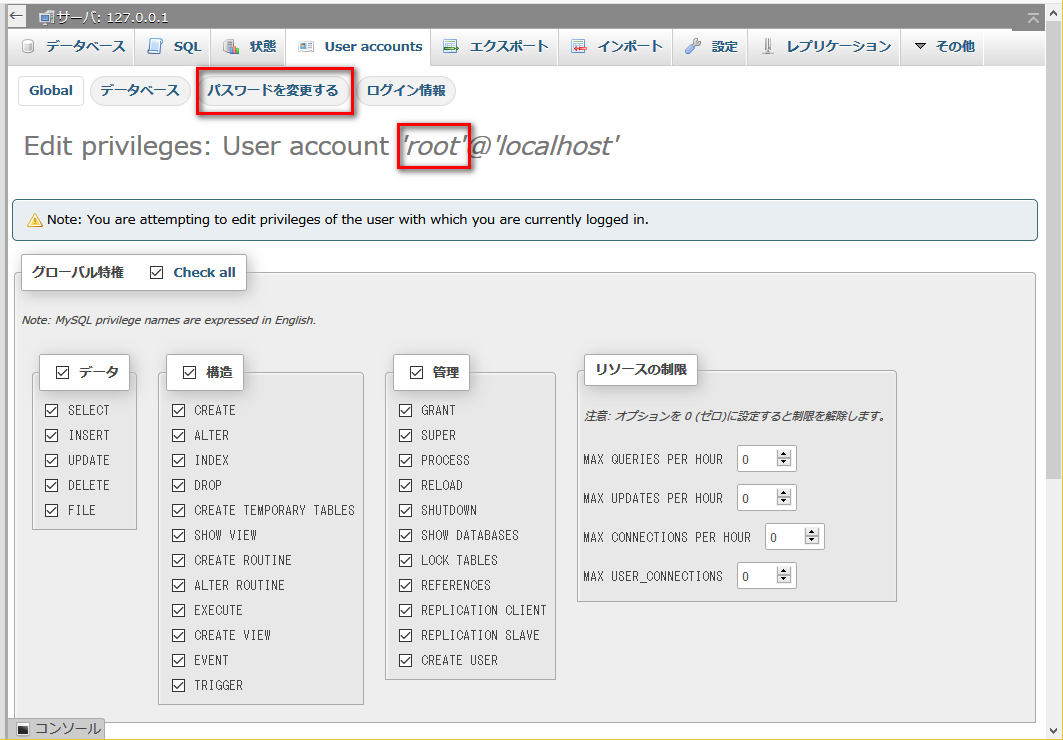Viewport: 1063px width, 740px height.
Task: Open the ログイン情報 sub-tab
Action: 406,91
